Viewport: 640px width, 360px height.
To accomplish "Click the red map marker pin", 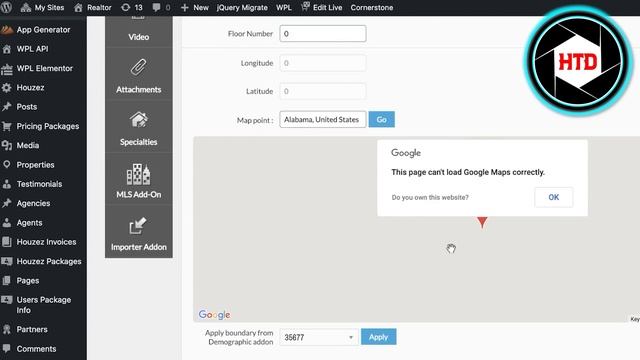I will tap(482, 222).
